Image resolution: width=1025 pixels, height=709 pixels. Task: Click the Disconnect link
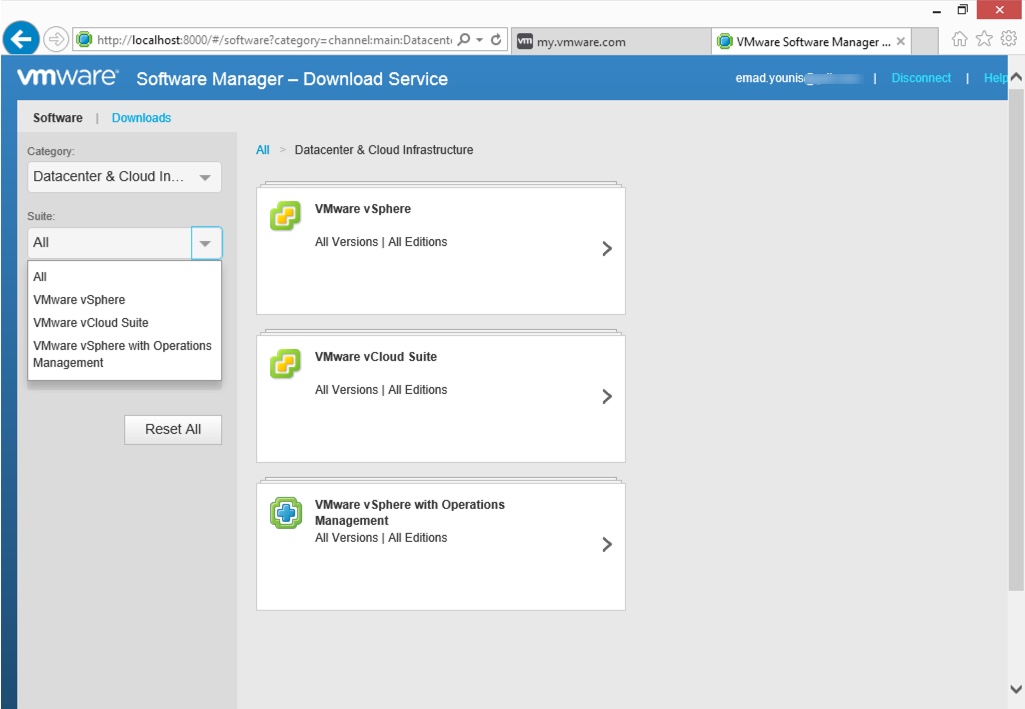pos(921,78)
